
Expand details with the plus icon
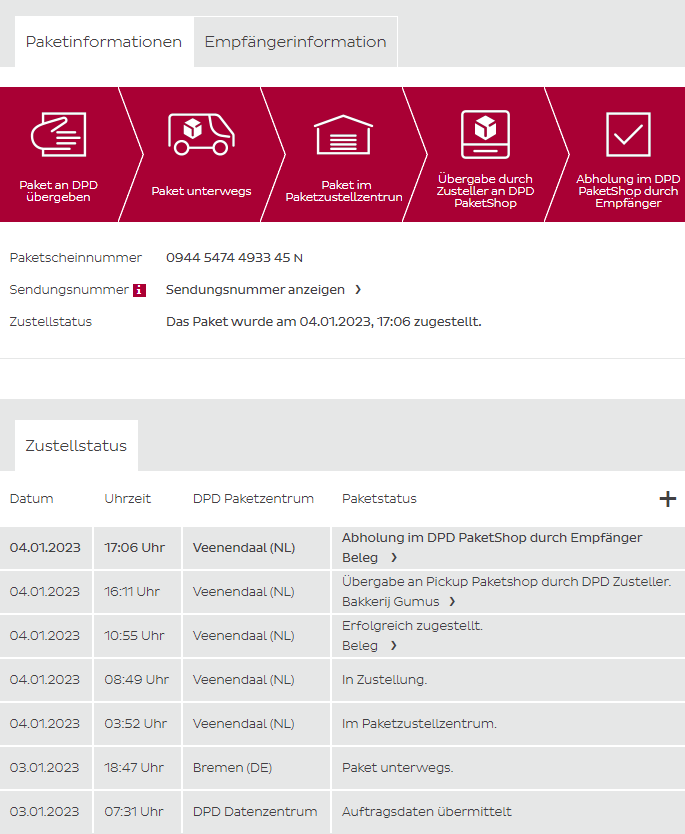coord(667,499)
